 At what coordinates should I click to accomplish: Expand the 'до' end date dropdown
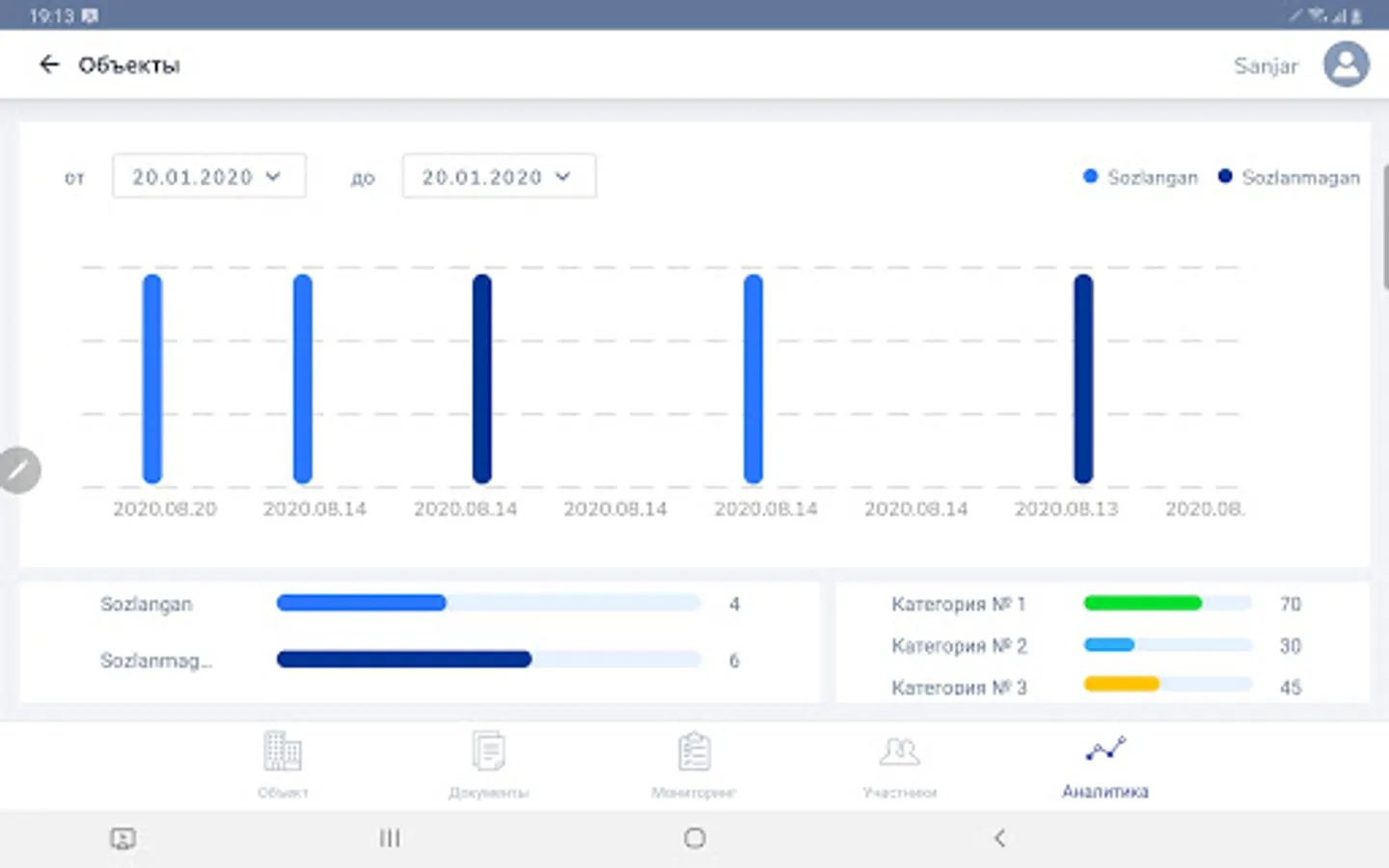pos(499,176)
